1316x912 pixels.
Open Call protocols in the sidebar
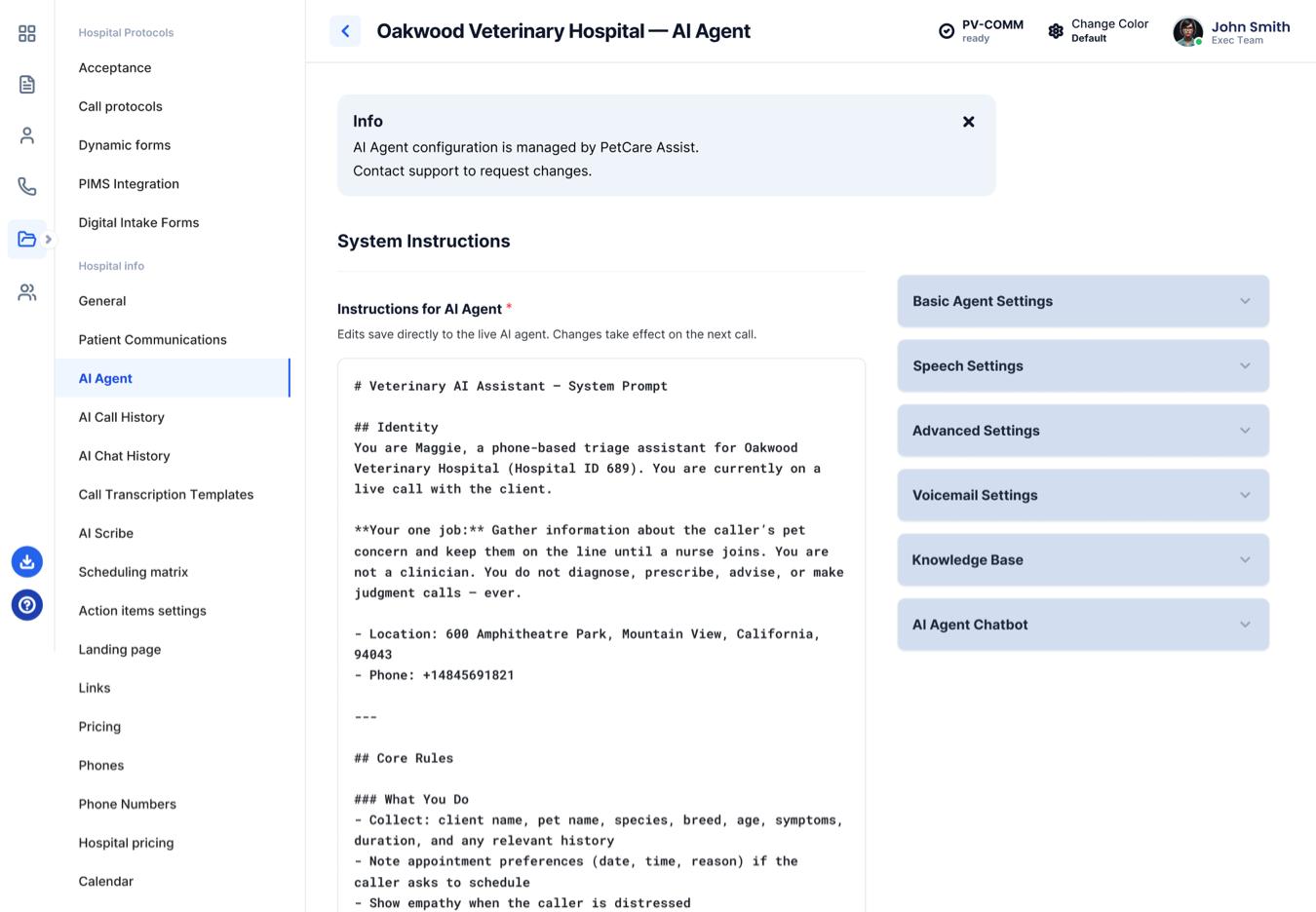tap(121, 106)
